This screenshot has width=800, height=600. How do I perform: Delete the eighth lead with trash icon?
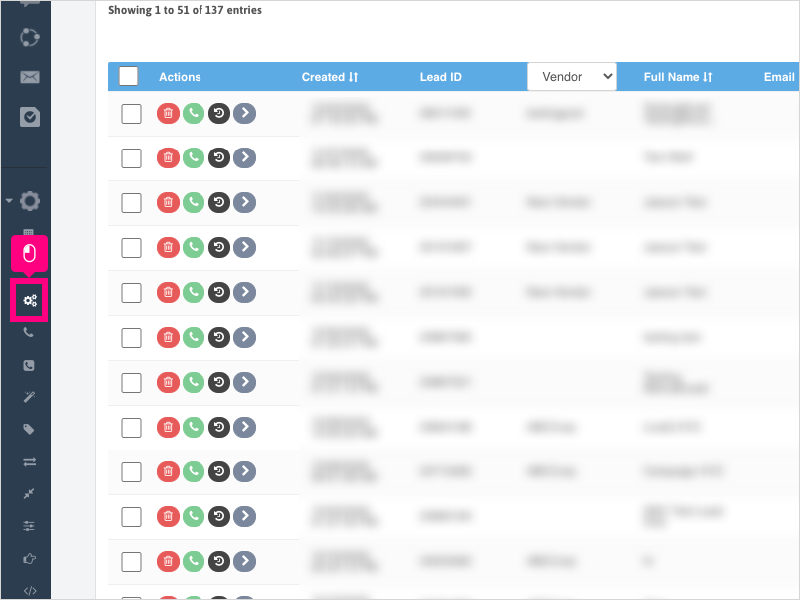tap(168, 427)
